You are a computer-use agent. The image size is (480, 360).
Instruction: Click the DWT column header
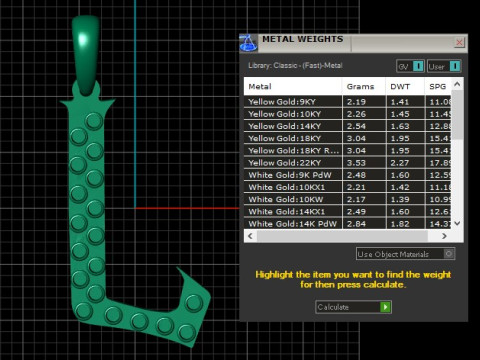(x=405, y=86)
